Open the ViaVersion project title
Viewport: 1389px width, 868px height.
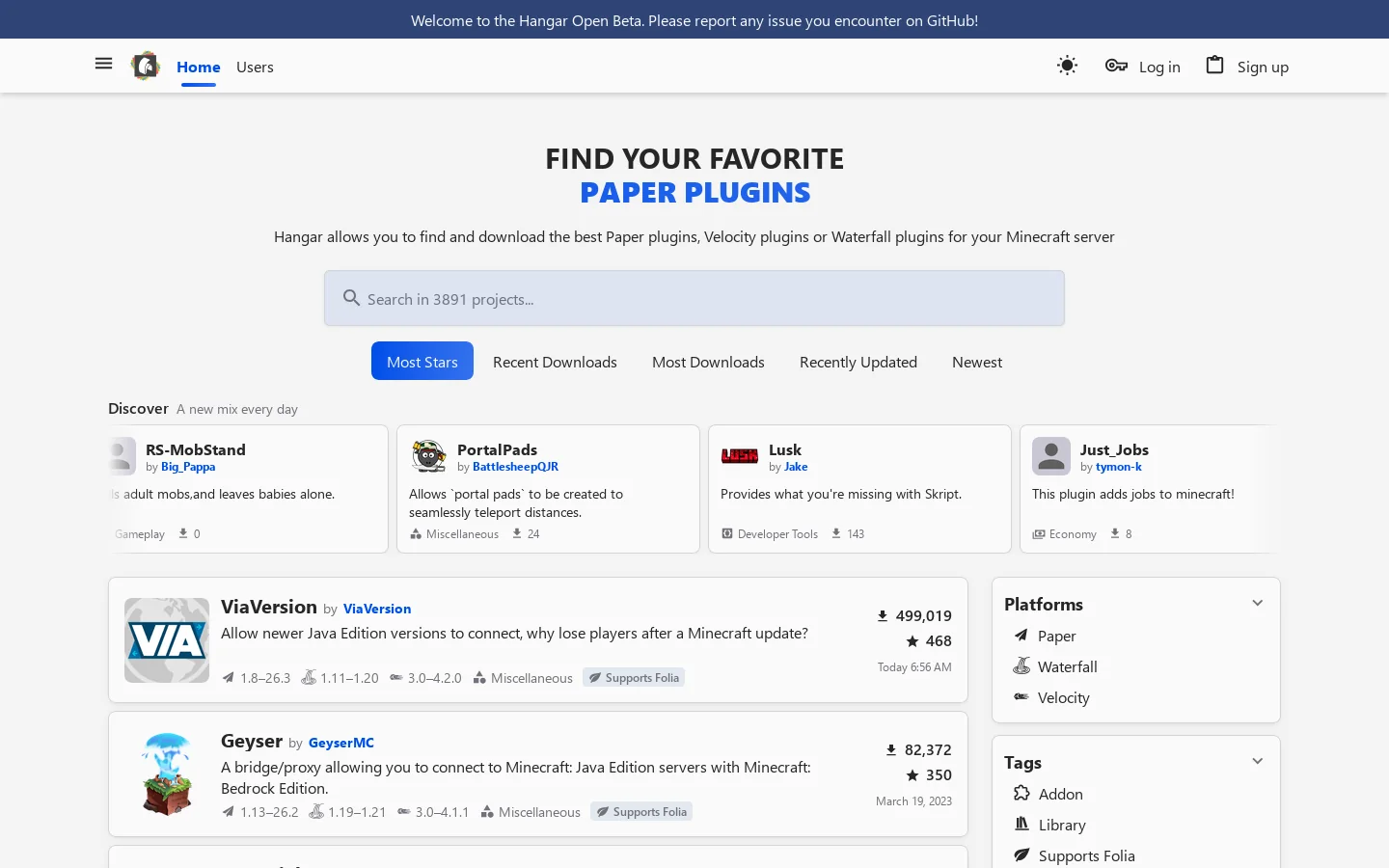(x=269, y=607)
